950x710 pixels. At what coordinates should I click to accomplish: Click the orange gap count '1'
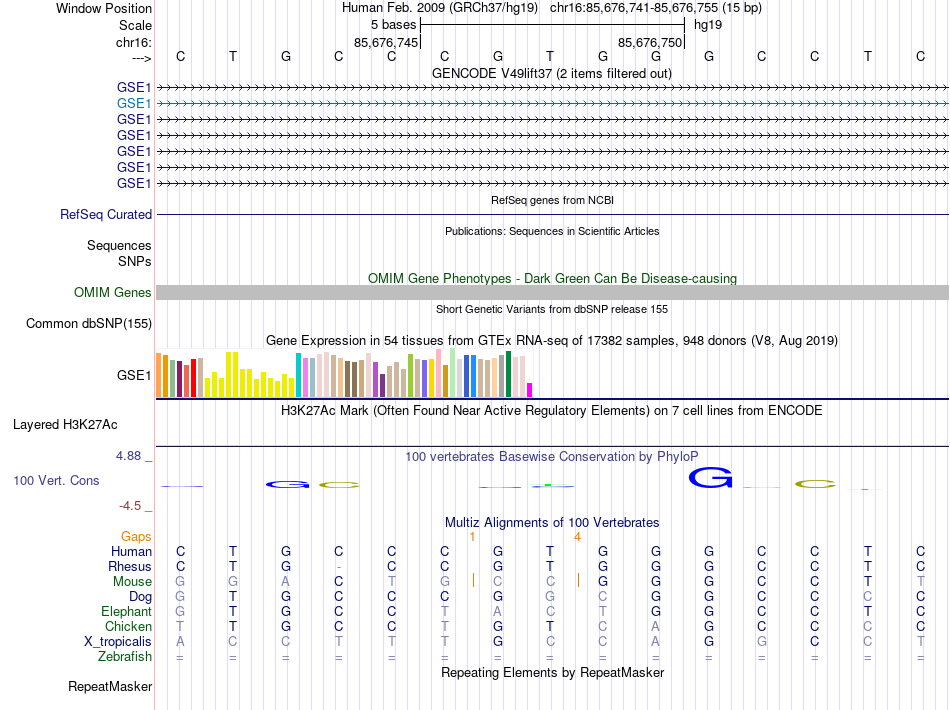473,537
